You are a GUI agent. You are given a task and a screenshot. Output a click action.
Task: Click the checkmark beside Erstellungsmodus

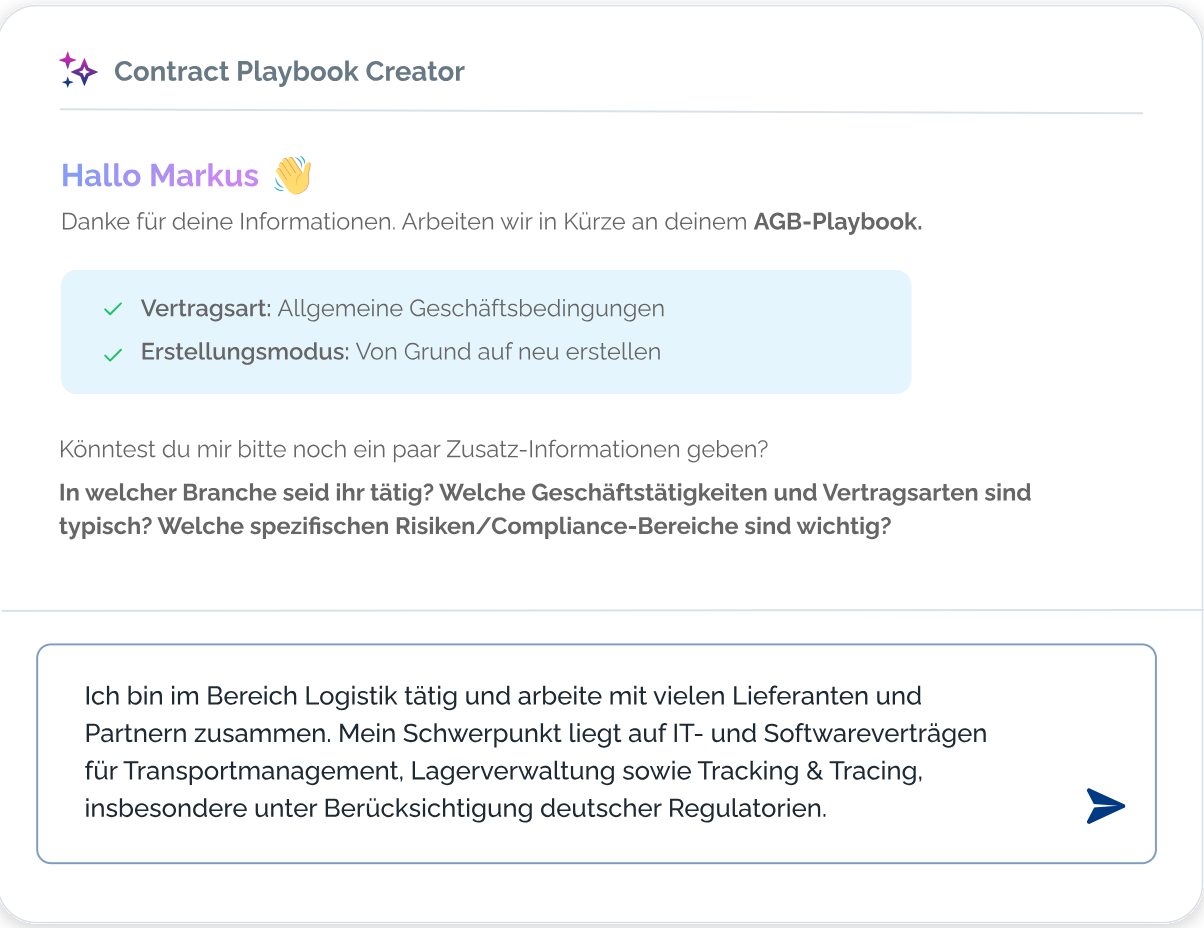113,353
